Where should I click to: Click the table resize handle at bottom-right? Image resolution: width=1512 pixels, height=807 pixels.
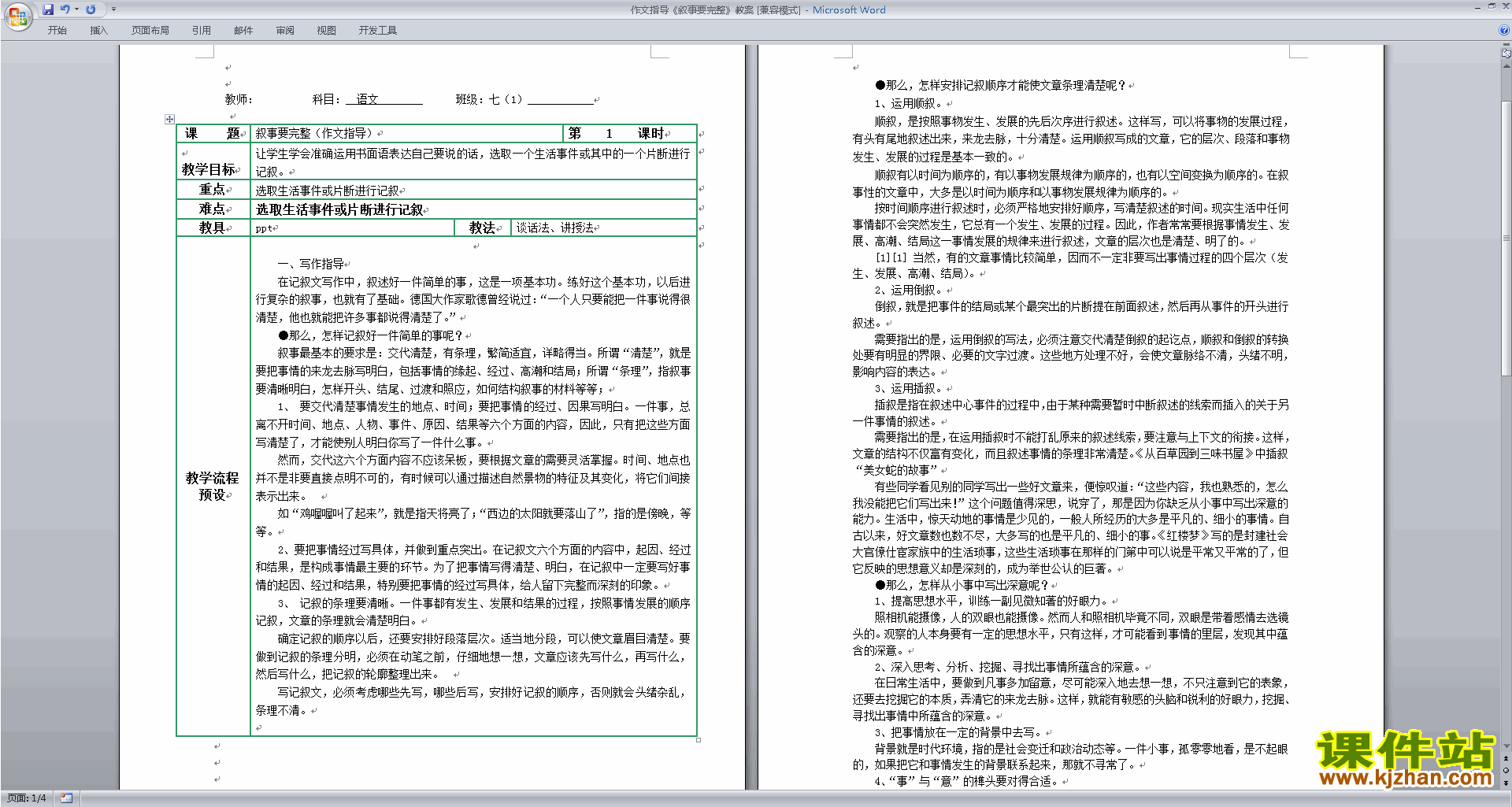(x=699, y=739)
